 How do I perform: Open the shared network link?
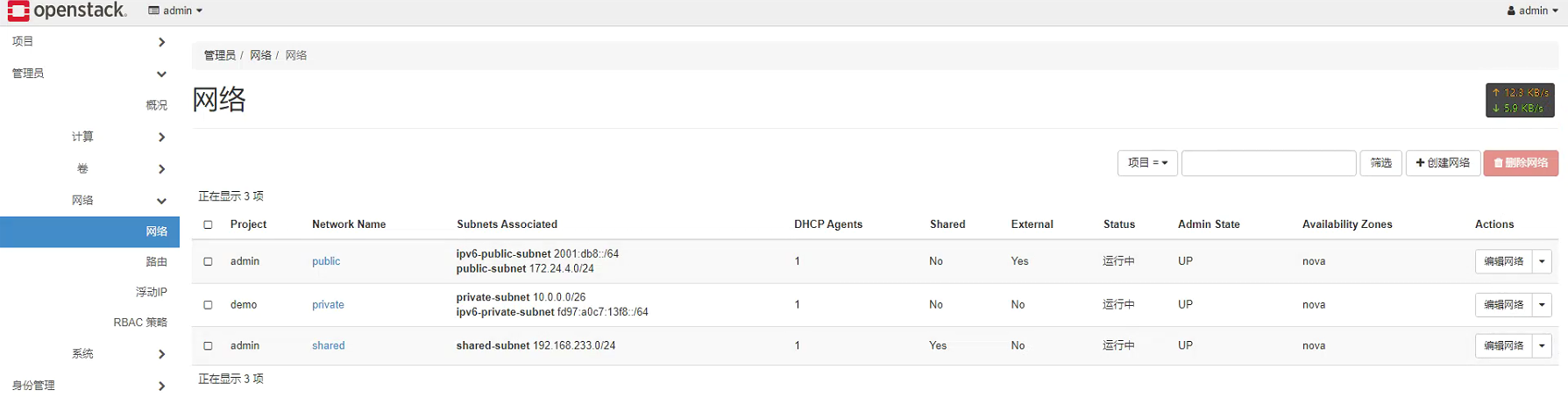click(x=329, y=345)
